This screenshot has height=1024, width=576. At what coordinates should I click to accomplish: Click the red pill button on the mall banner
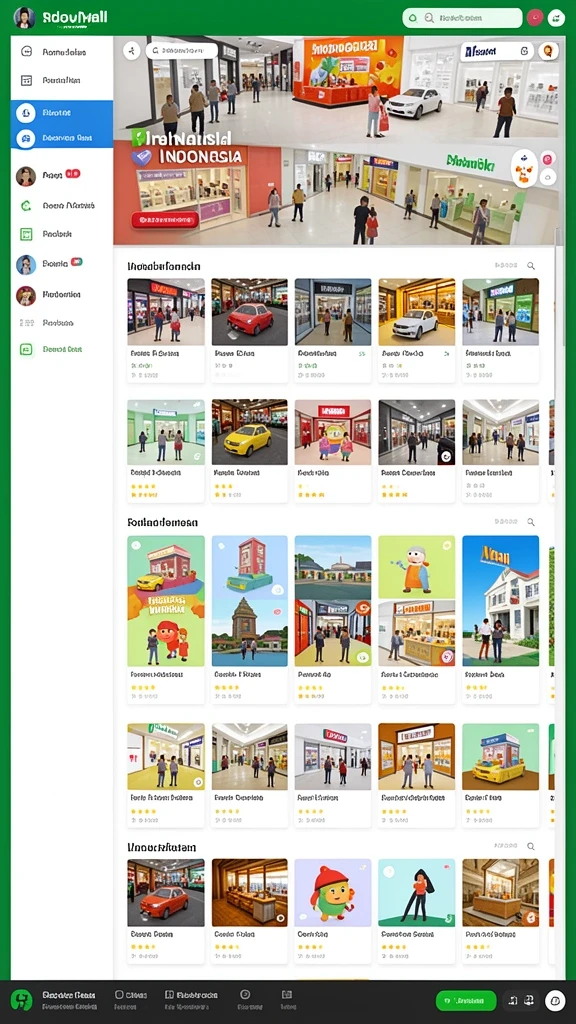(165, 219)
